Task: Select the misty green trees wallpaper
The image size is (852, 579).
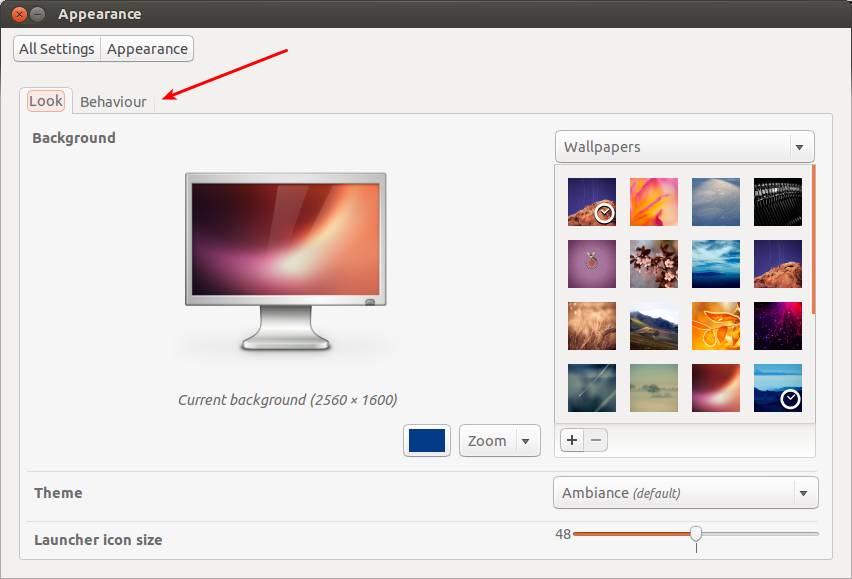Action: coord(654,388)
